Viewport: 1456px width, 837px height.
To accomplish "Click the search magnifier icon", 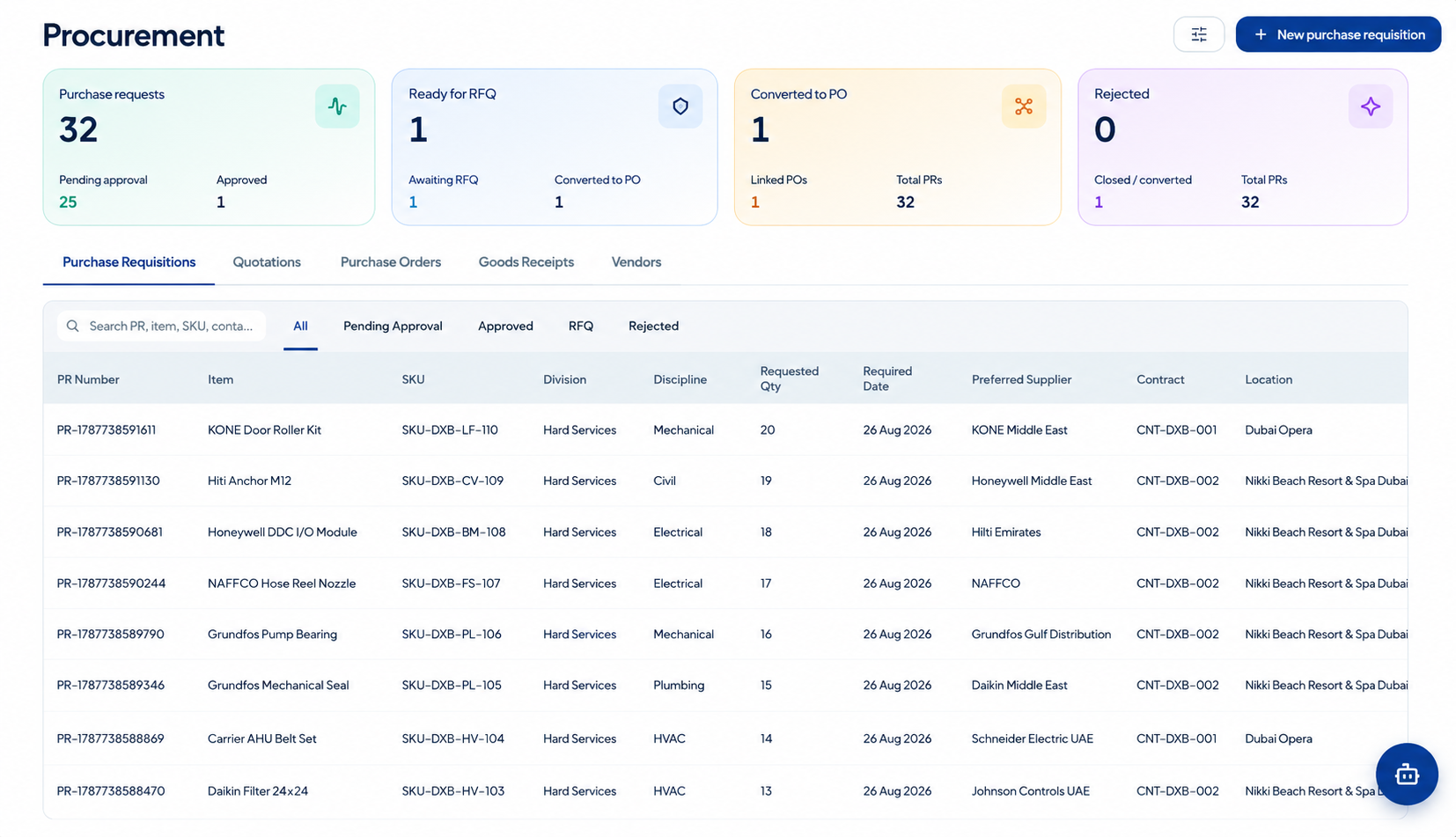I will click(73, 326).
